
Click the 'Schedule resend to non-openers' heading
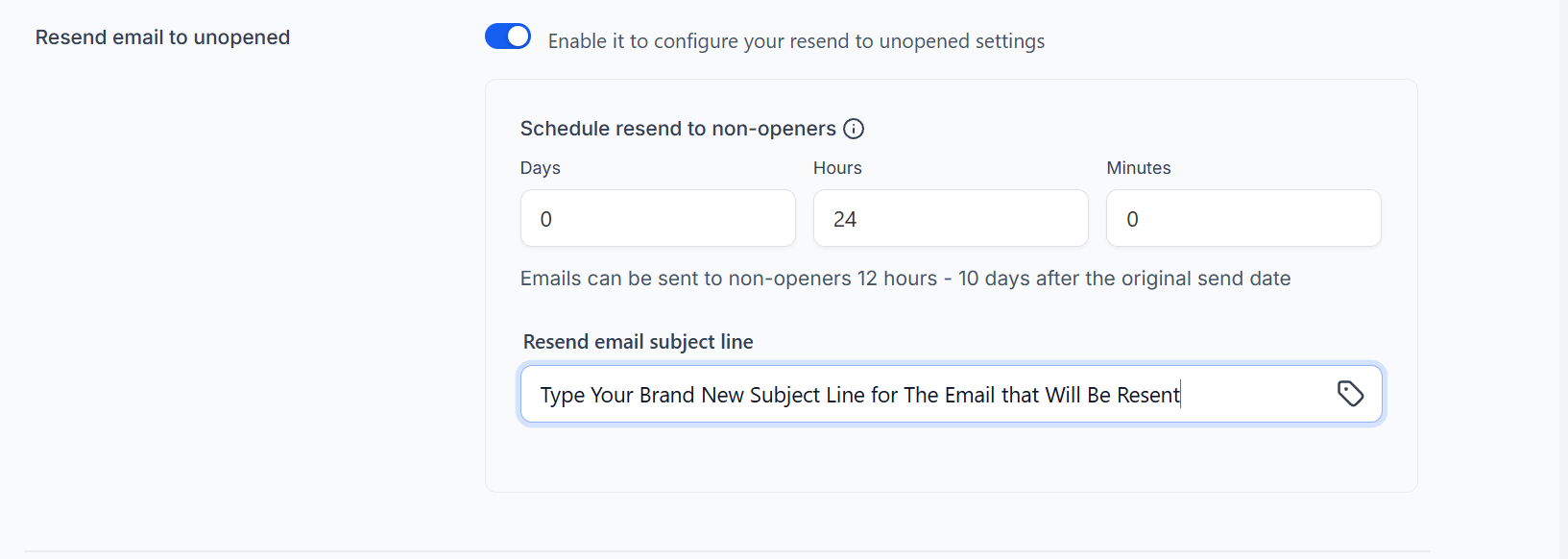(x=678, y=129)
